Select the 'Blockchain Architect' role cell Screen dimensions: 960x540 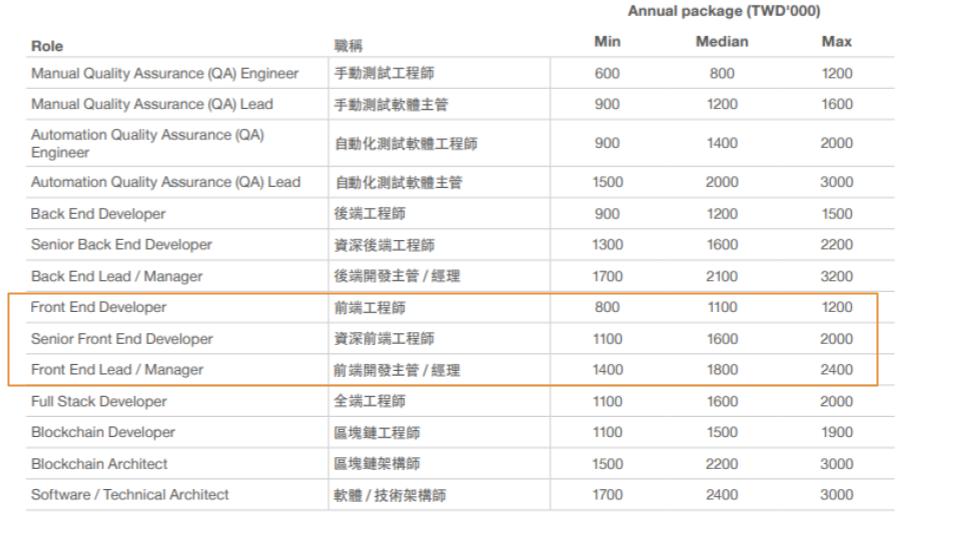pyautogui.click(x=99, y=463)
